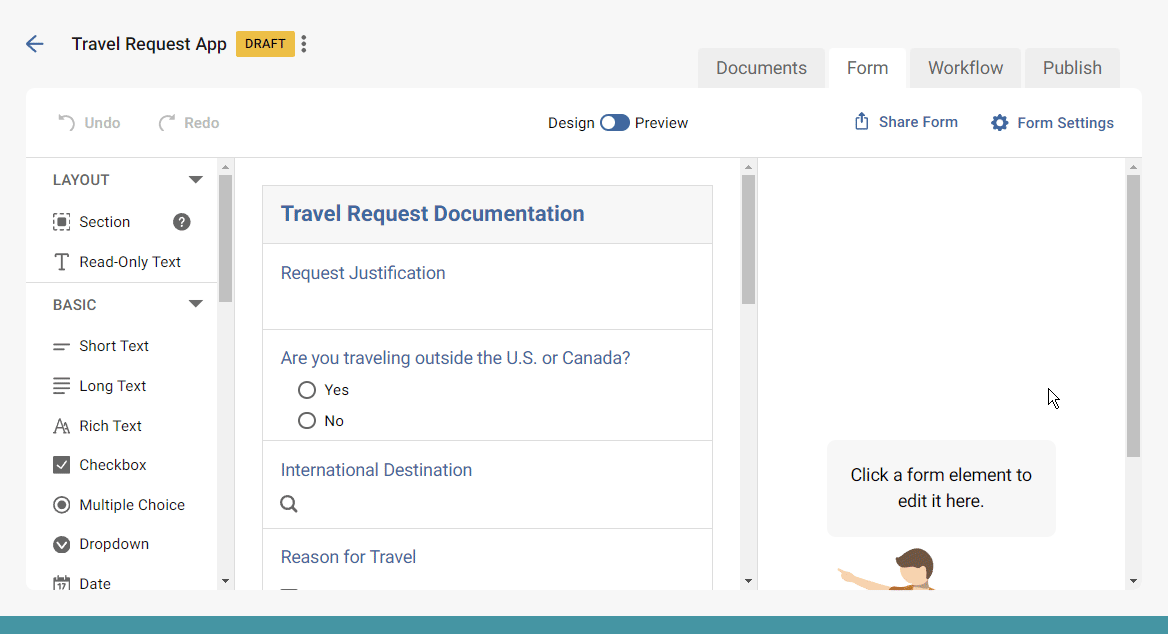Image resolution: width=1168 pixels, height=634 pixels.
Task: Add a Rich Text field
Action: (110, 425)
